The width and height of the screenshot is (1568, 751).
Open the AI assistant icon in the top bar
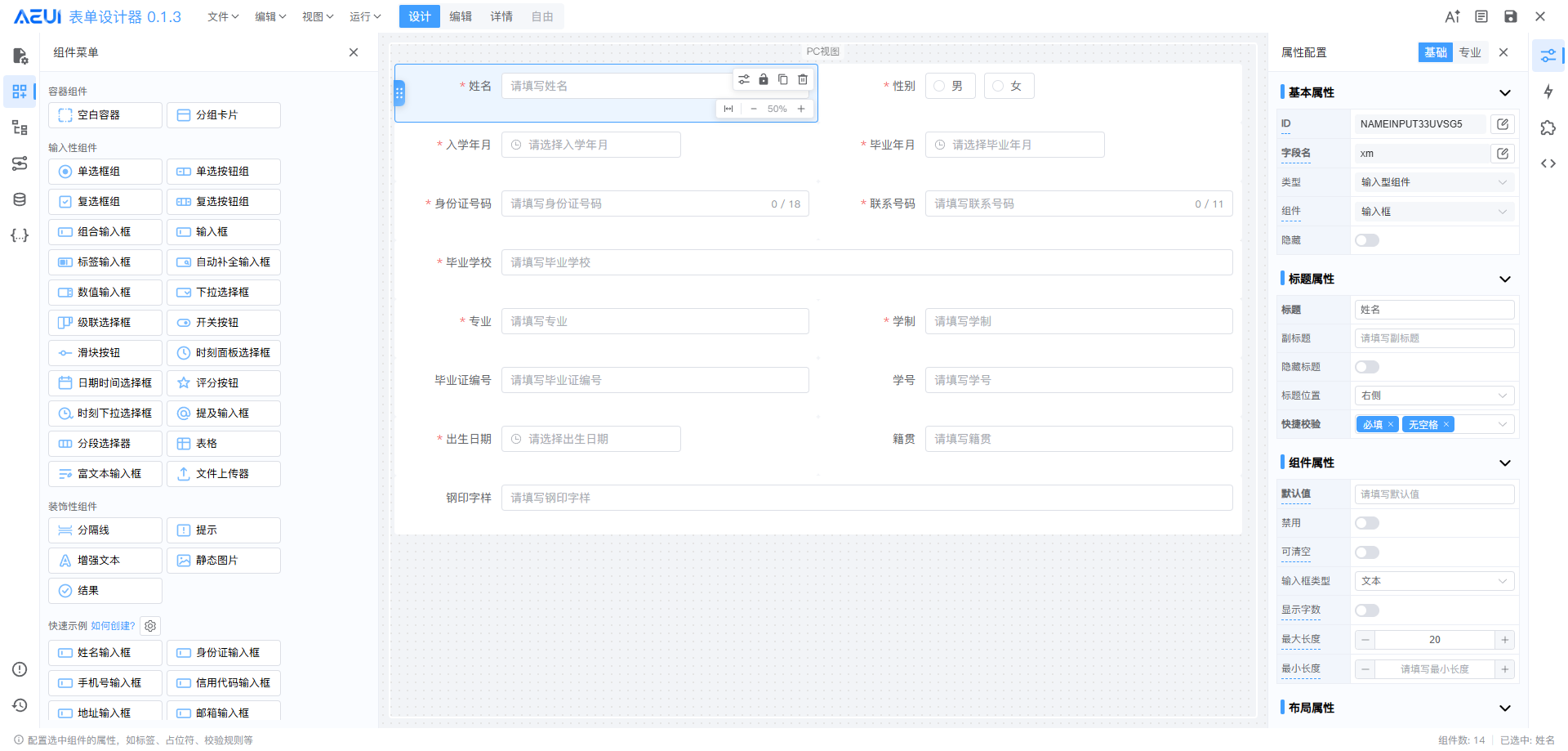click(1452, 16)
